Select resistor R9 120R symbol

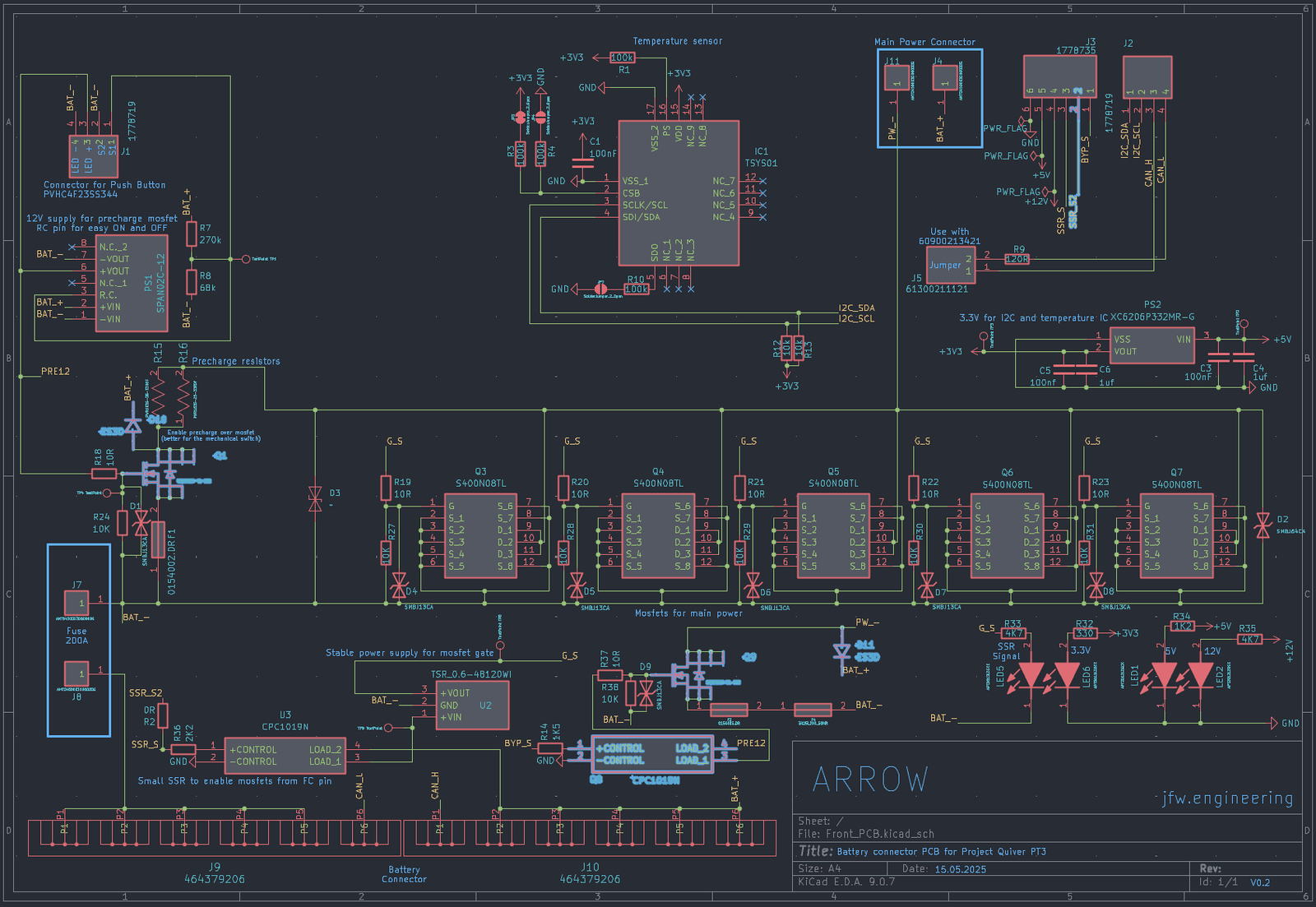(x=1017, y=259)
